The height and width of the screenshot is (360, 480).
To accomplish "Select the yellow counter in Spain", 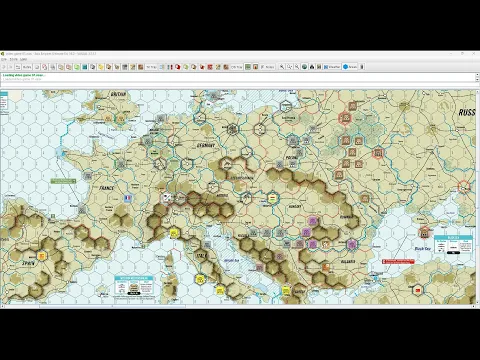I will 42,256.
